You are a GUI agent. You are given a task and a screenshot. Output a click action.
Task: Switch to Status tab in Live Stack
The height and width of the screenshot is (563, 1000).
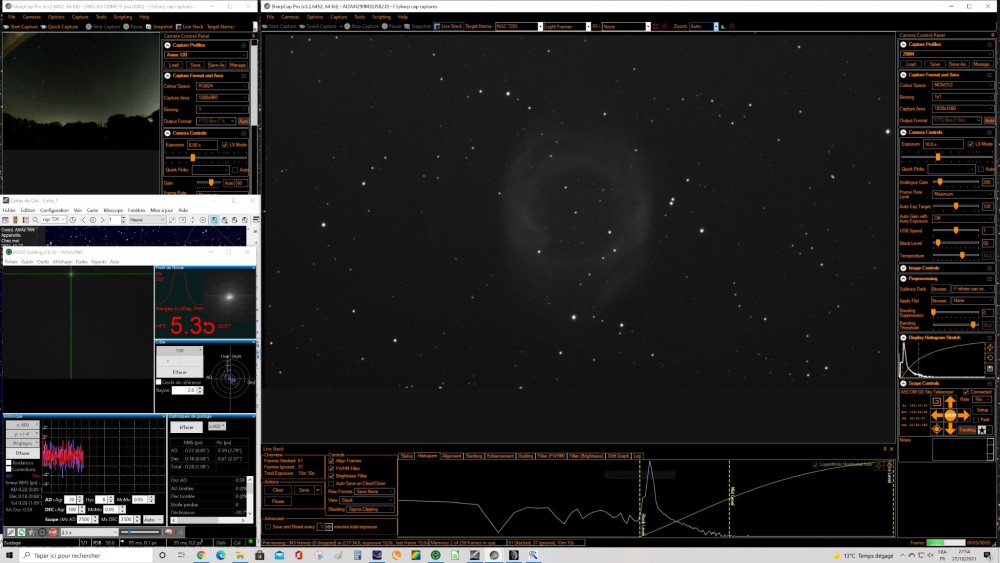[x=407, y=456]
